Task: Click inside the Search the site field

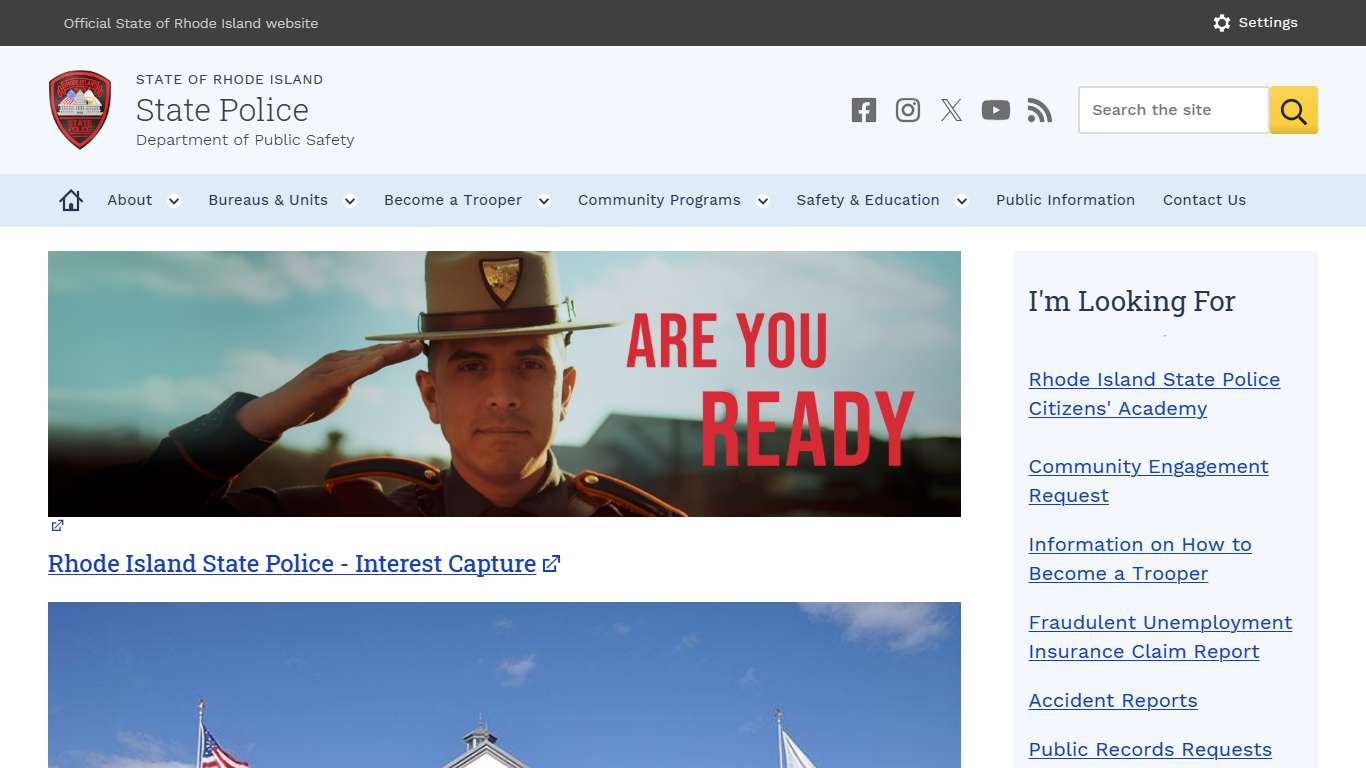Action: pyautogui.click(x=1170, y=110)
